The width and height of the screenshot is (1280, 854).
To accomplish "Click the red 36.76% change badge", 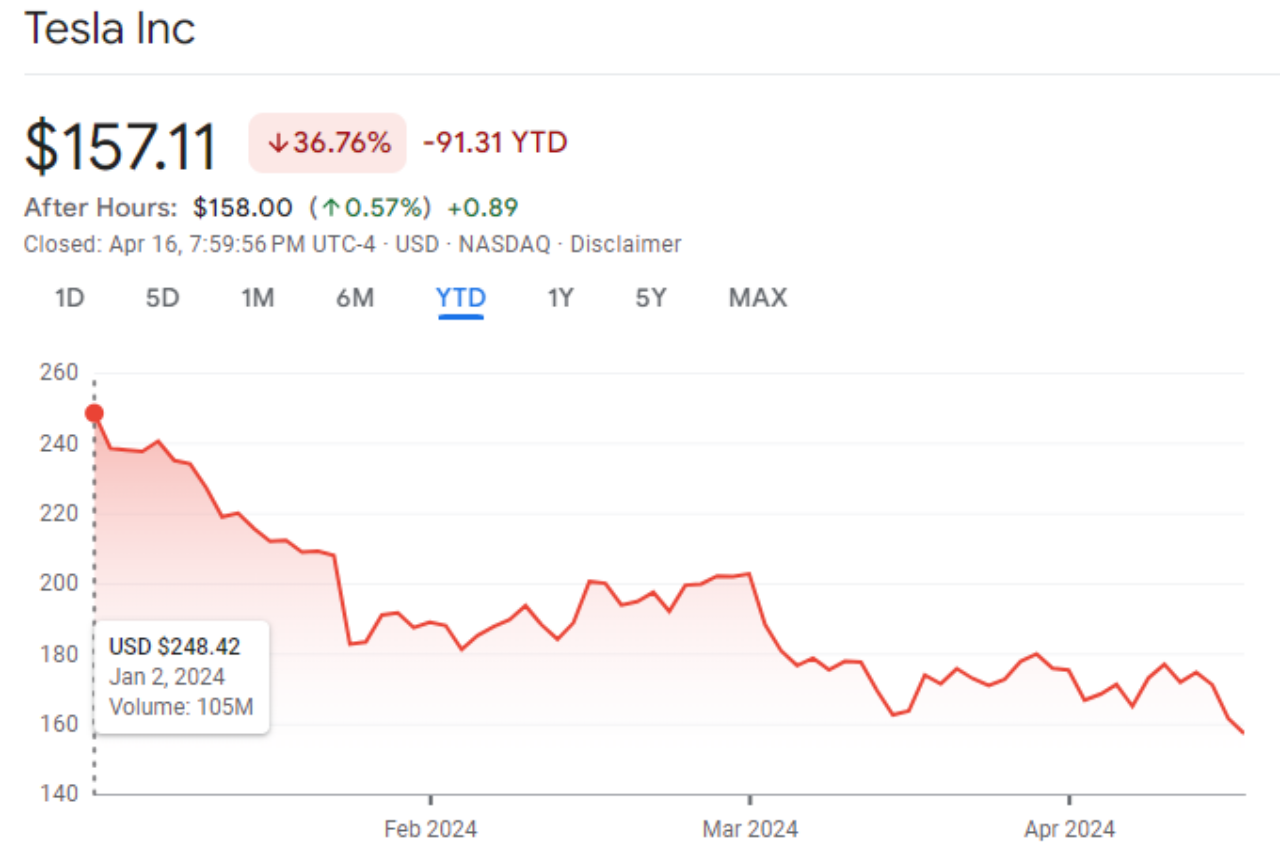I will (x=328, y=143).
